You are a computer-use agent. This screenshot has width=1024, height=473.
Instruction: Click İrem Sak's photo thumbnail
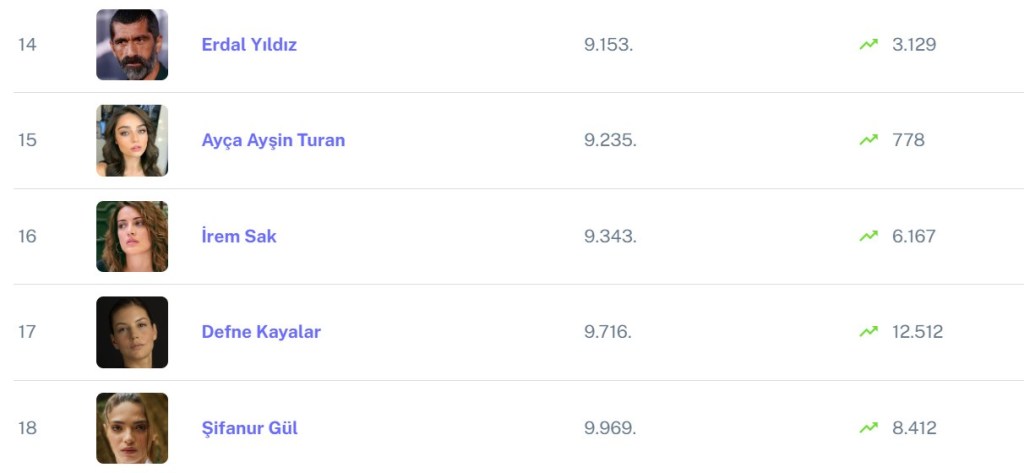(132, 237)
